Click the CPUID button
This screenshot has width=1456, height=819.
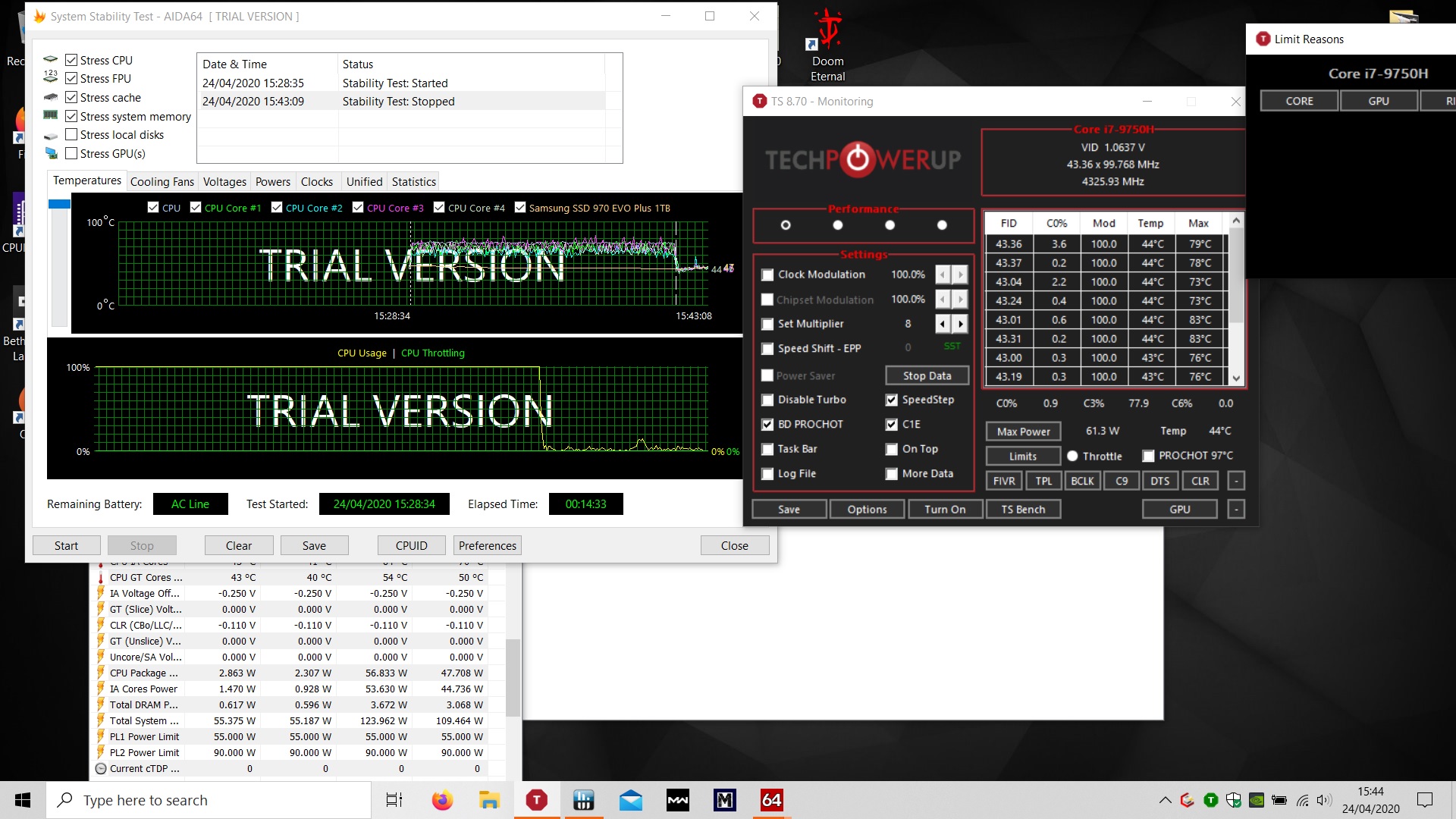point(411,545)
